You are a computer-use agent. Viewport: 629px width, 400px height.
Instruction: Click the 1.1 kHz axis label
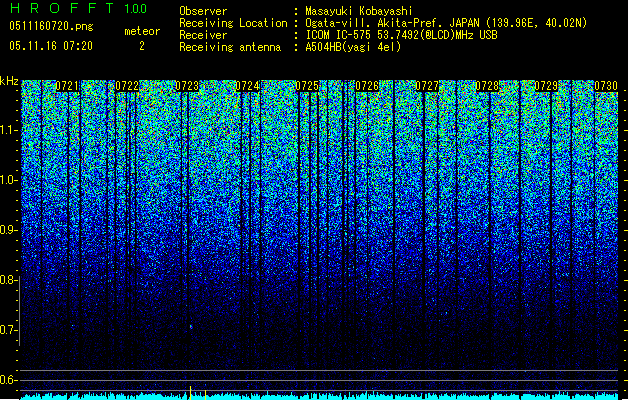pos(9,130)
